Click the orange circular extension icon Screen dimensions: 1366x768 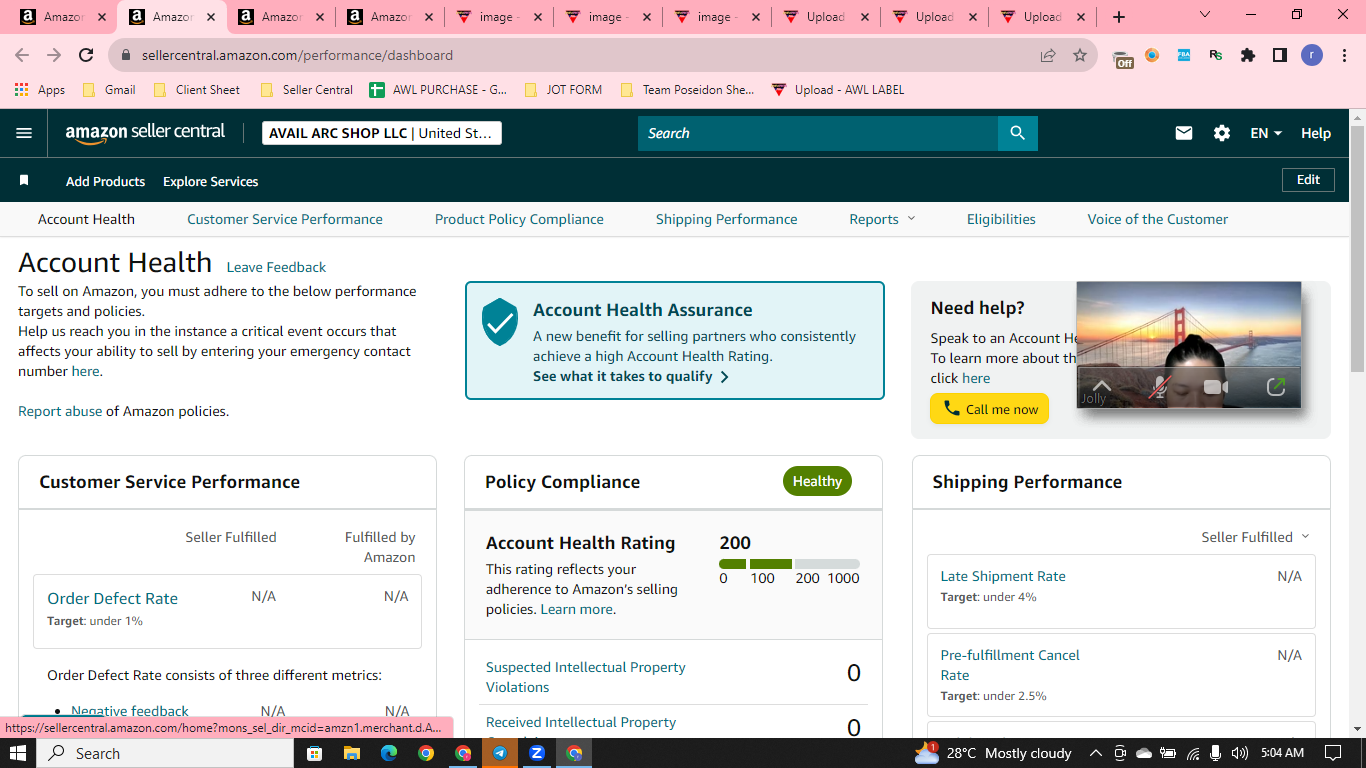1152,55
